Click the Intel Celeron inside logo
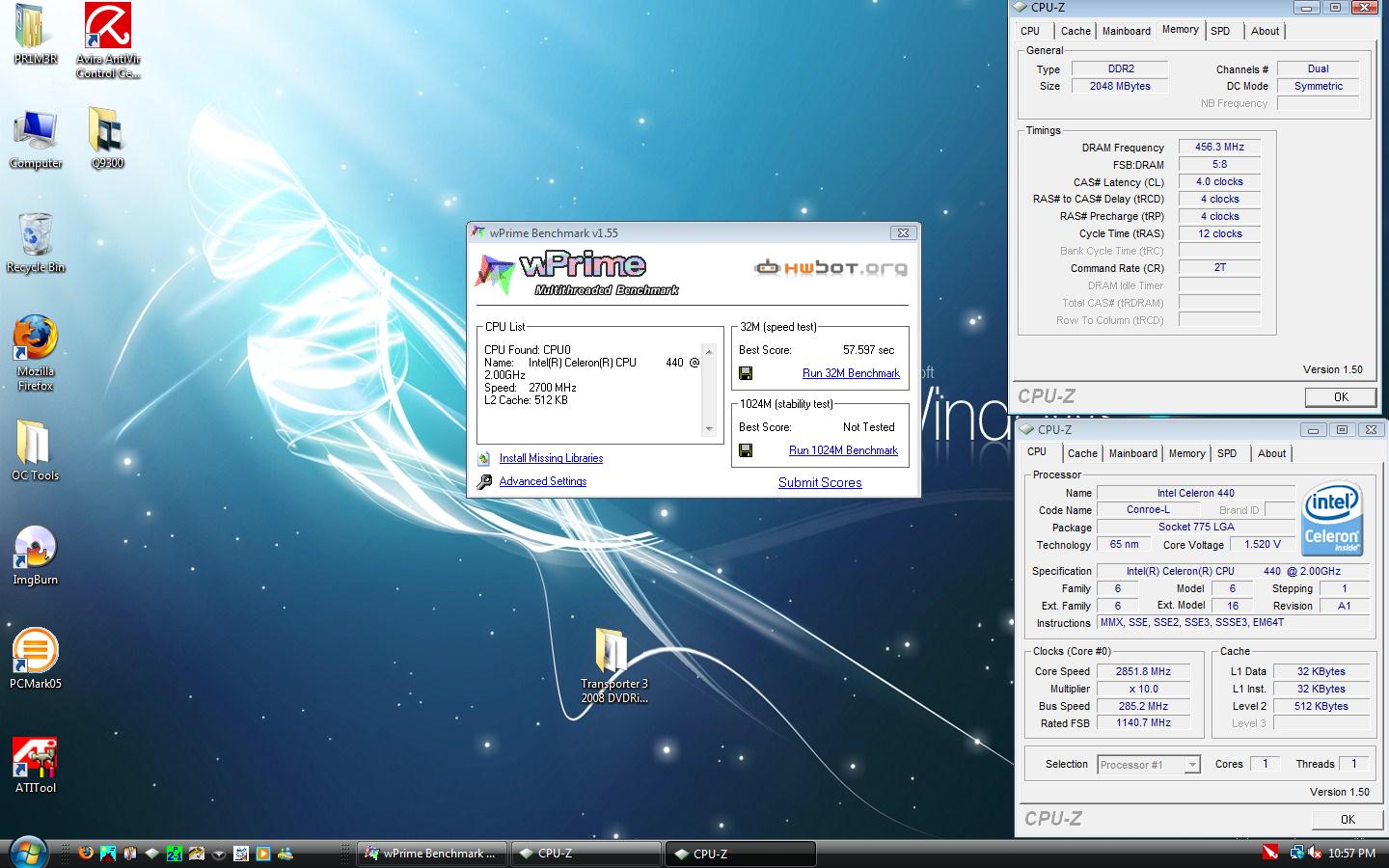1389x868 pixels. click(1332, 520)
